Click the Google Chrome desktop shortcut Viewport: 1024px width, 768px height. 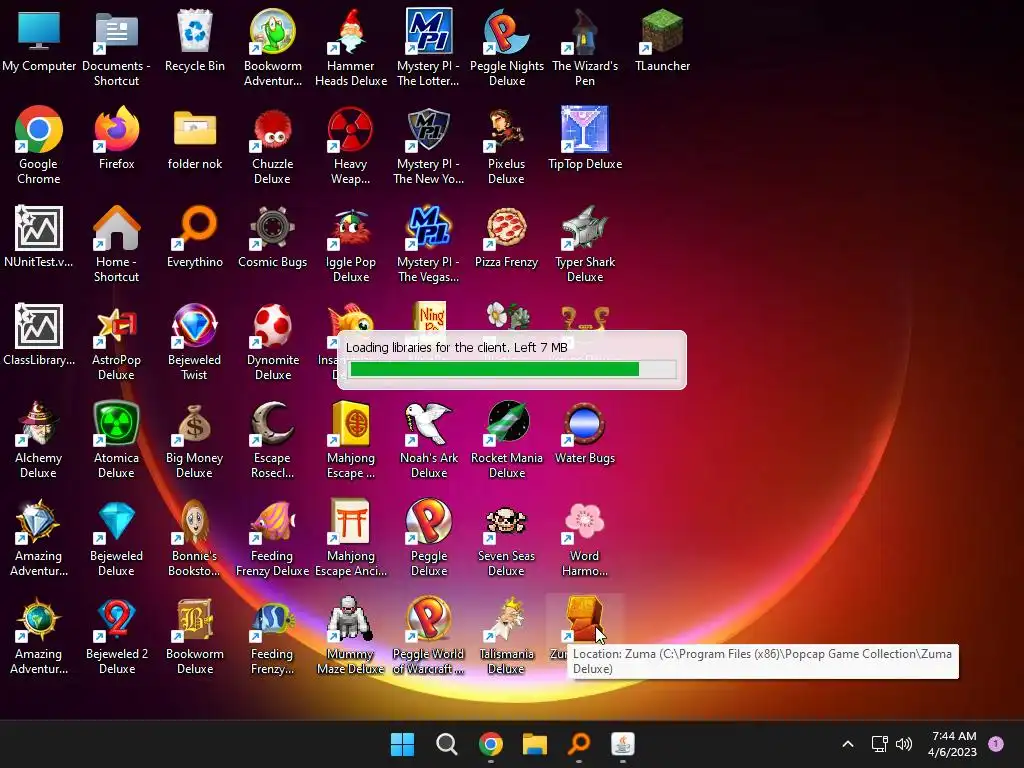(x=39, y=129)
